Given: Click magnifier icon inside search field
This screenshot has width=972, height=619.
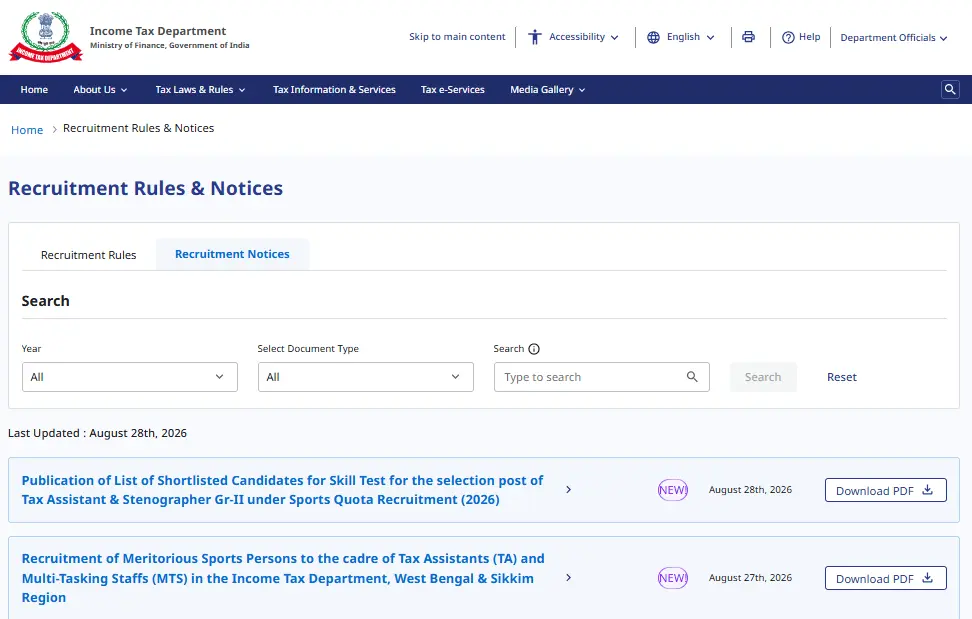Looking at the screenshot, I should 692,377.
